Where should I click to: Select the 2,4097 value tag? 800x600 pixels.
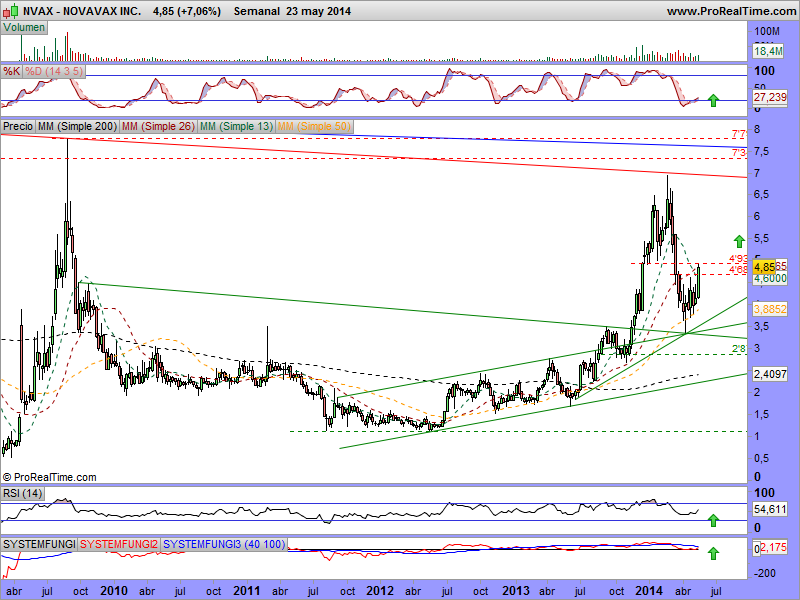770,374
